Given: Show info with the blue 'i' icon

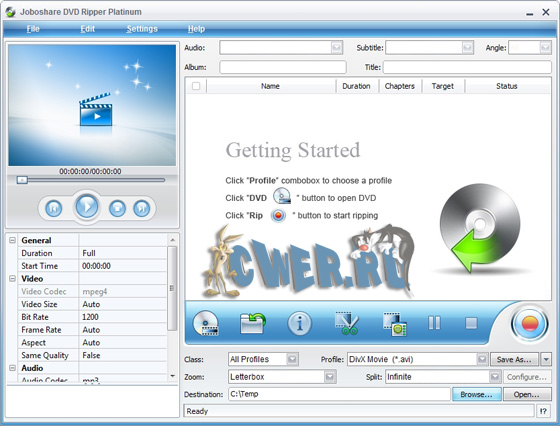Looking at the screenshot, I should point(299,324).
